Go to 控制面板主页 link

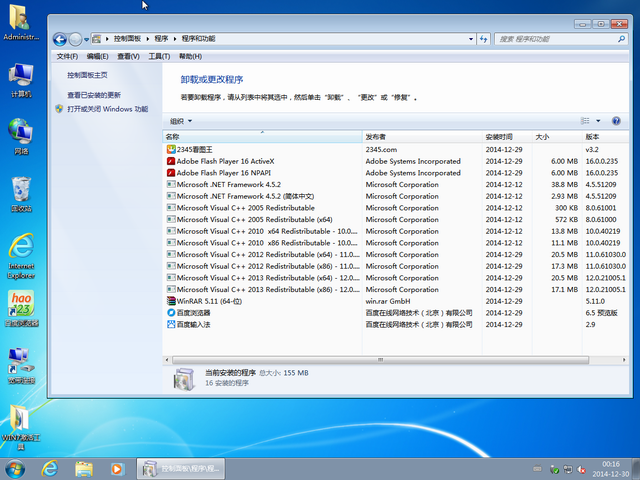pyautogui.click(x=87, y=75)
